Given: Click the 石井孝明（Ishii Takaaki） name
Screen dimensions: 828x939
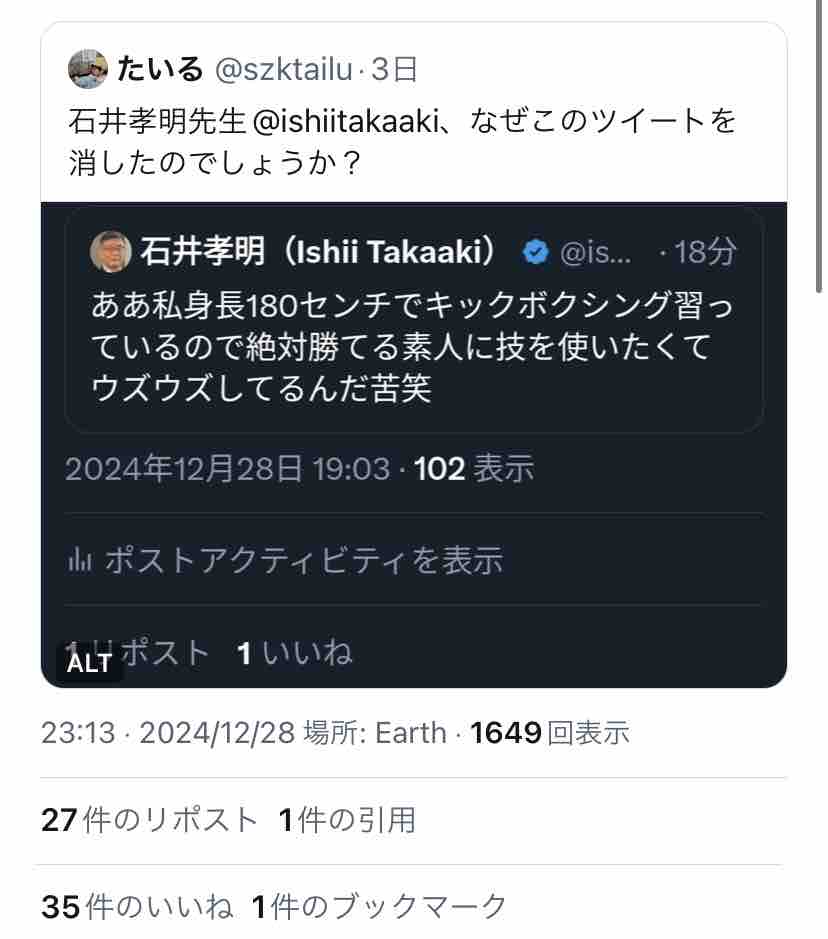Looking at the screenshot, I should (x=320, y=252).
